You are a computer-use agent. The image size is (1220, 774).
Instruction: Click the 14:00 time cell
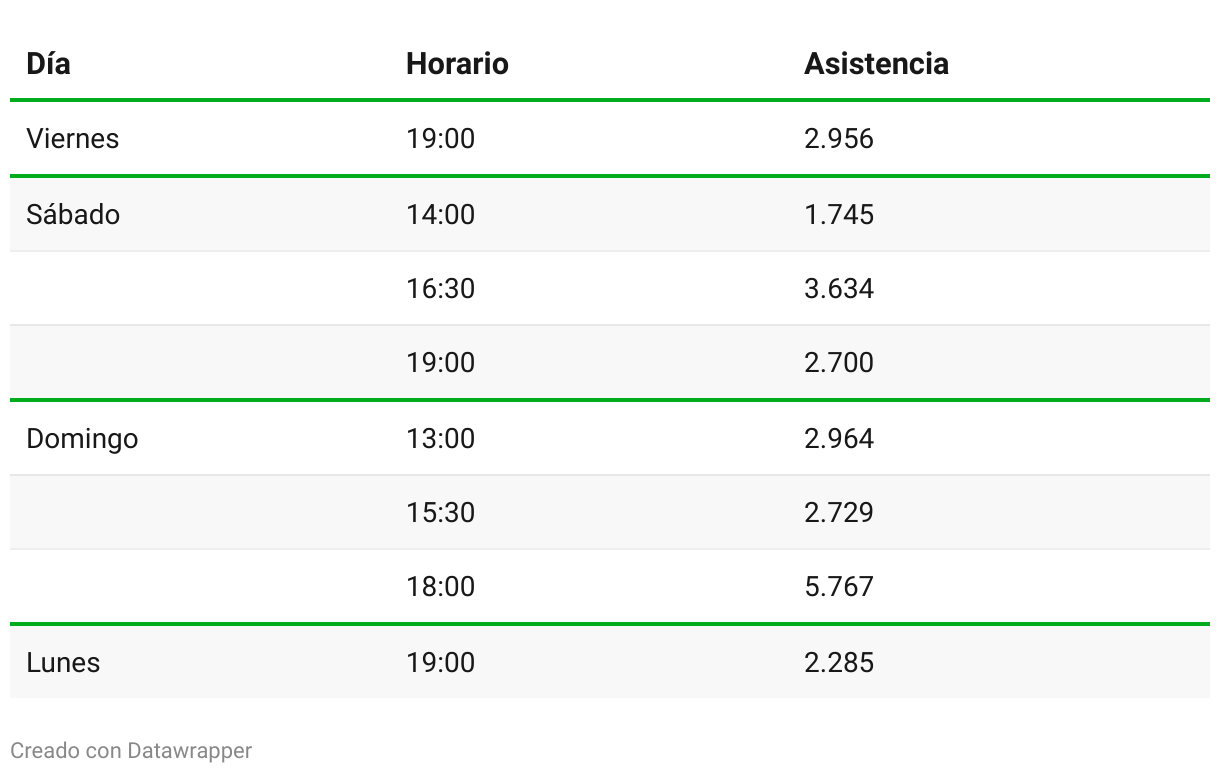pyautogui.click(x=440, y=214)
